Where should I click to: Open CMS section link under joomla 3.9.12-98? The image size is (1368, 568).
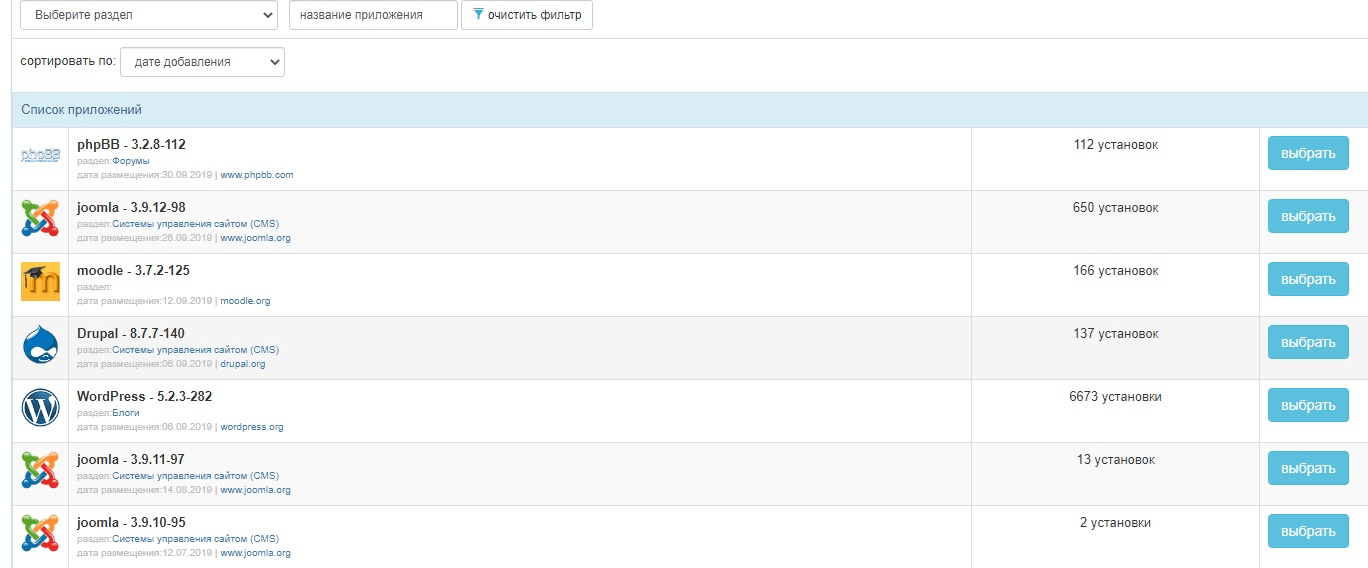196,224
